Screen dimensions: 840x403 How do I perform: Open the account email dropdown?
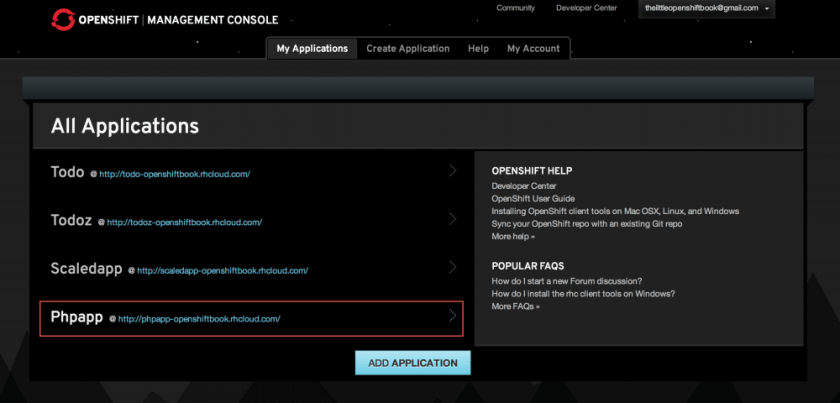point(707,9)
